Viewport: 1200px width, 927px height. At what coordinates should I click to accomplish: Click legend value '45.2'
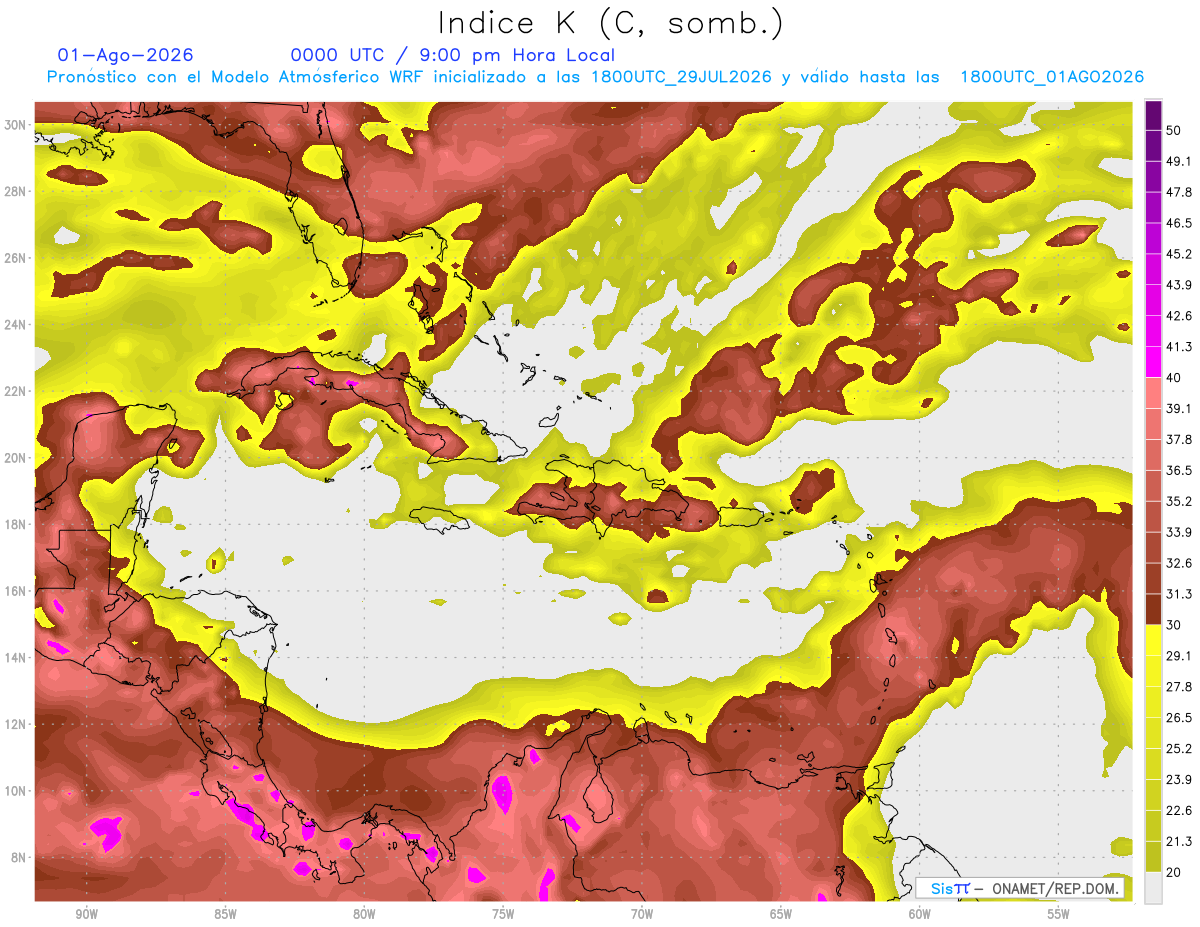click(1178, 253)
